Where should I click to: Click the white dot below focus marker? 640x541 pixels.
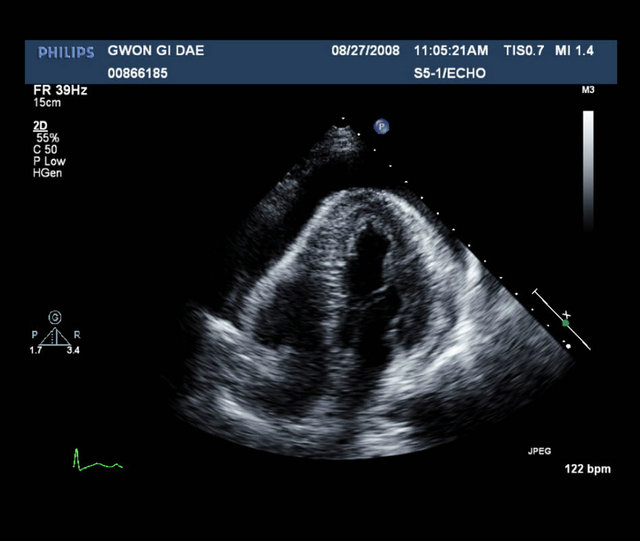tap(569, 346)
